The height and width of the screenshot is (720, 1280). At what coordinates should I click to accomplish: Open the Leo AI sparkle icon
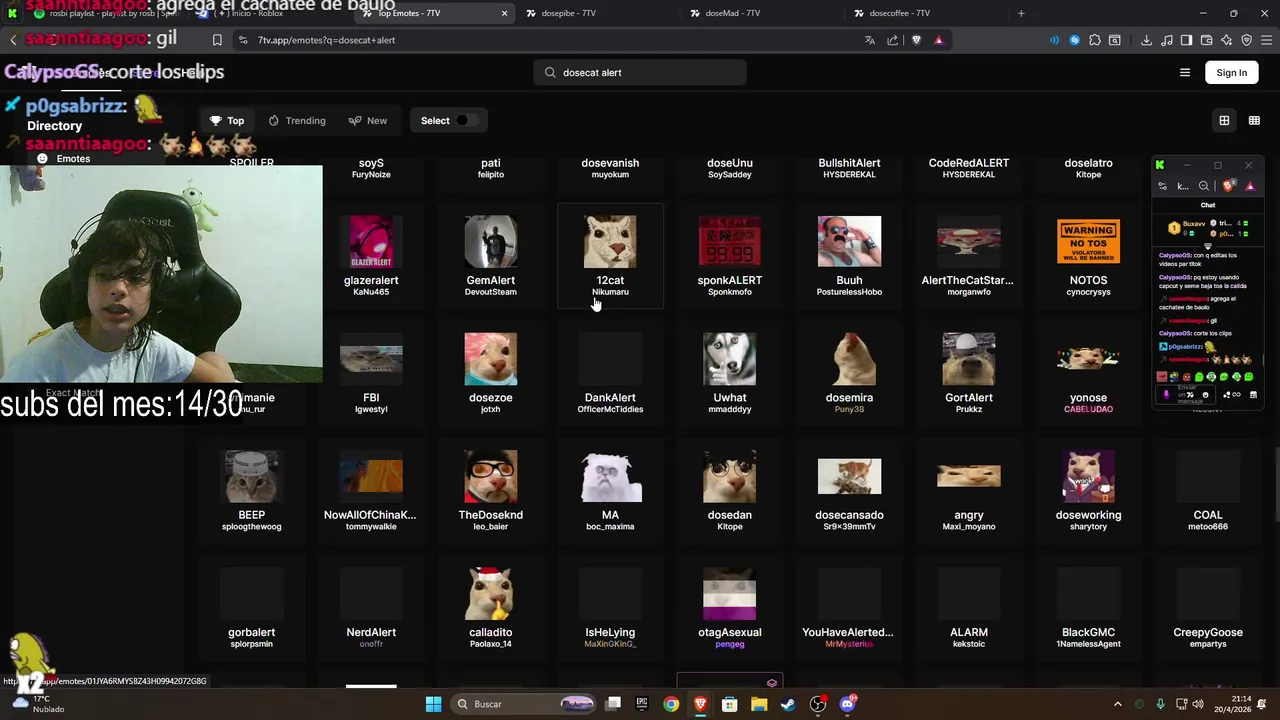[1226, 40]
